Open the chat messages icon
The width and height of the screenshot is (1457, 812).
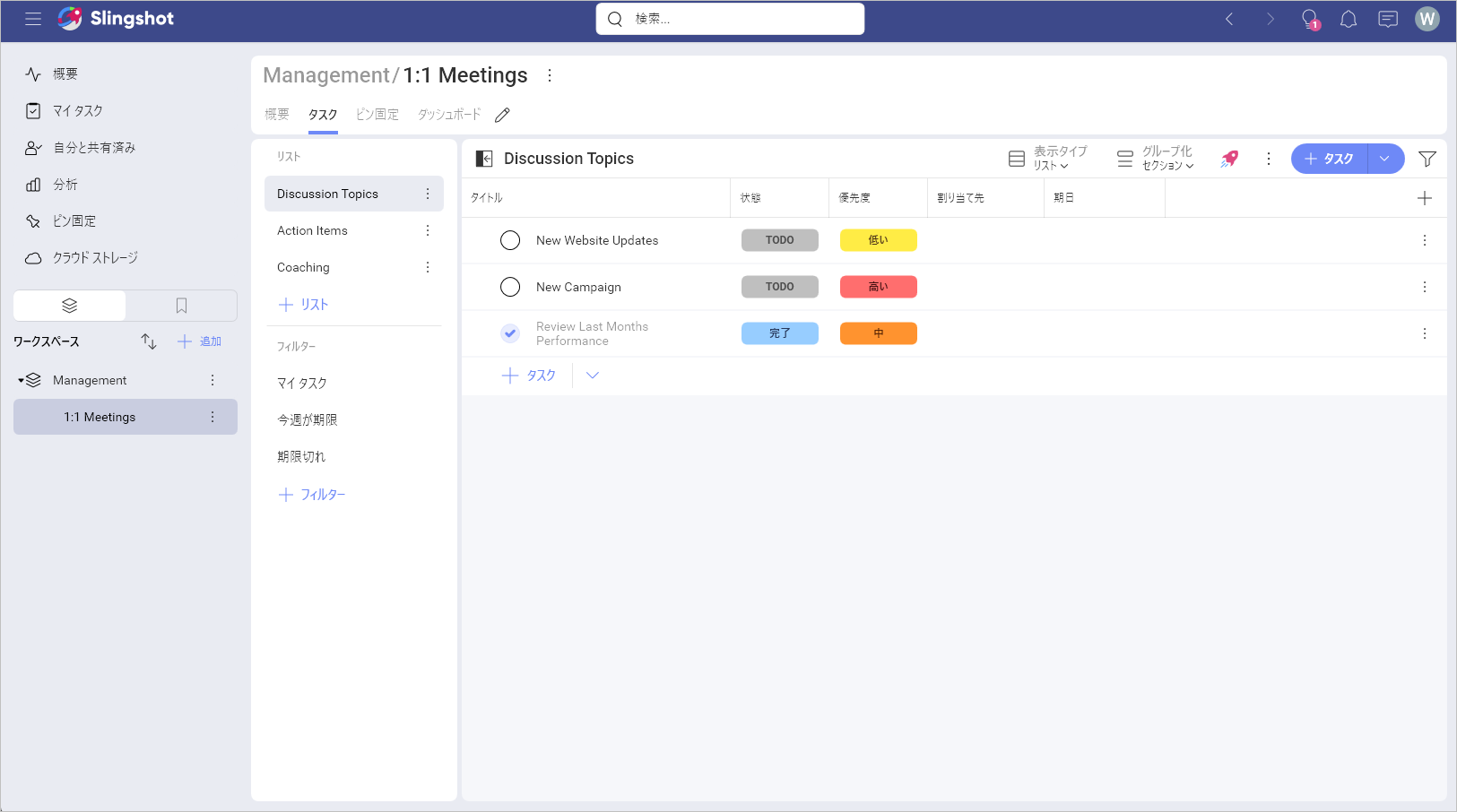(1388, 19)
